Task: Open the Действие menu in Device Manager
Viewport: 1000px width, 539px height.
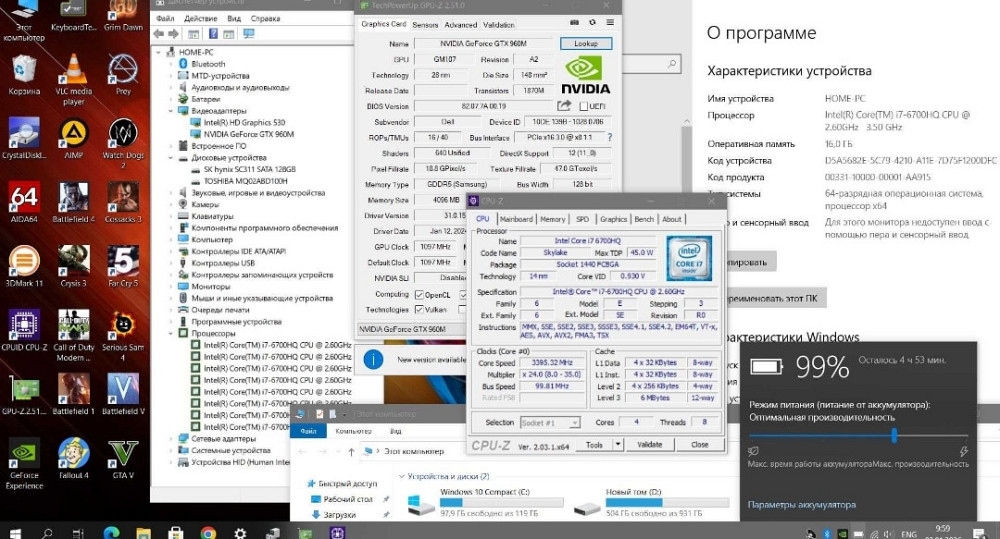Action: click(201, 18)
